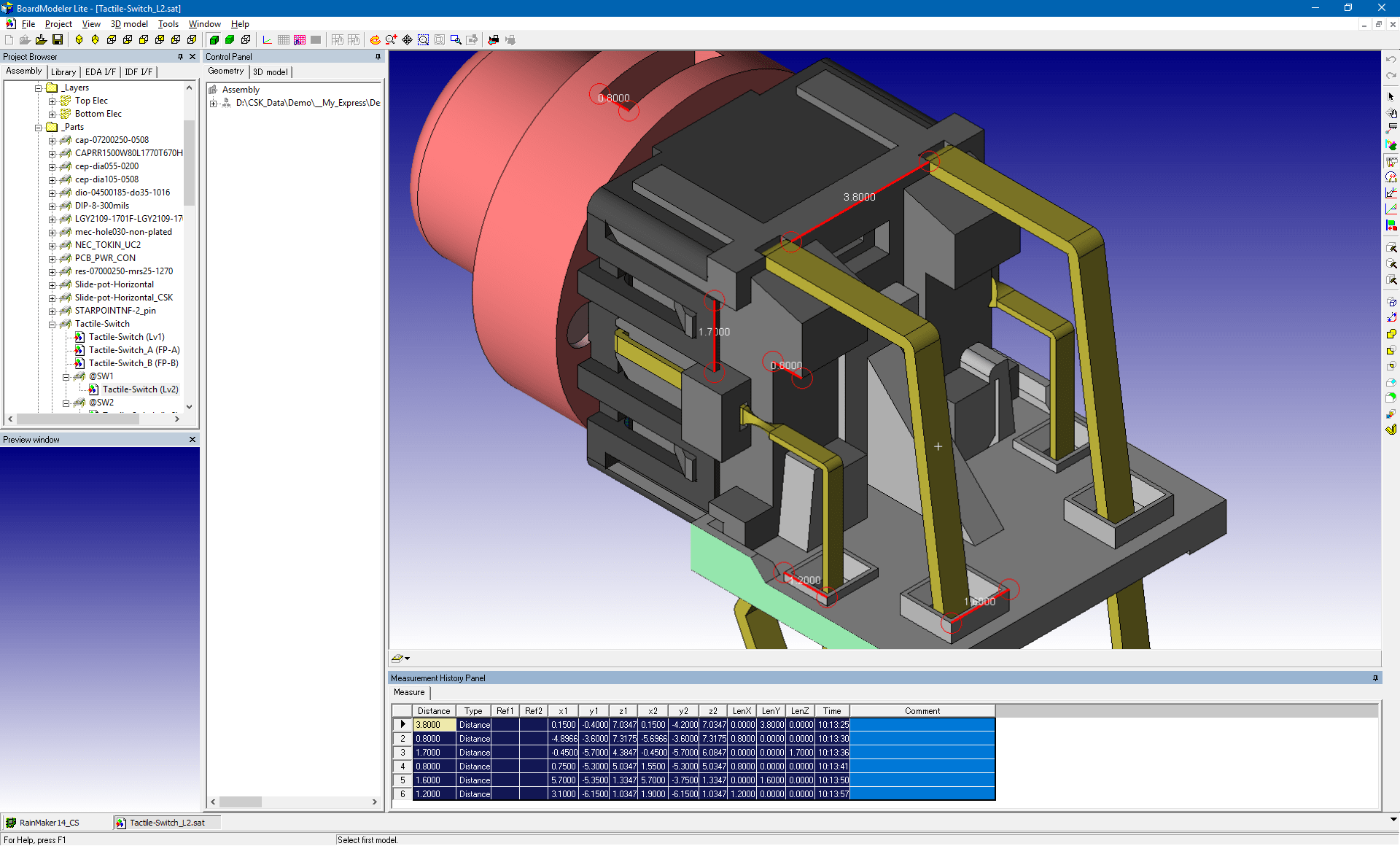This screenshot has height=846, width=1400.
Task: Click the undo arrow in right toolbar
Action: pyautogui.click(x=1391, y=59)
